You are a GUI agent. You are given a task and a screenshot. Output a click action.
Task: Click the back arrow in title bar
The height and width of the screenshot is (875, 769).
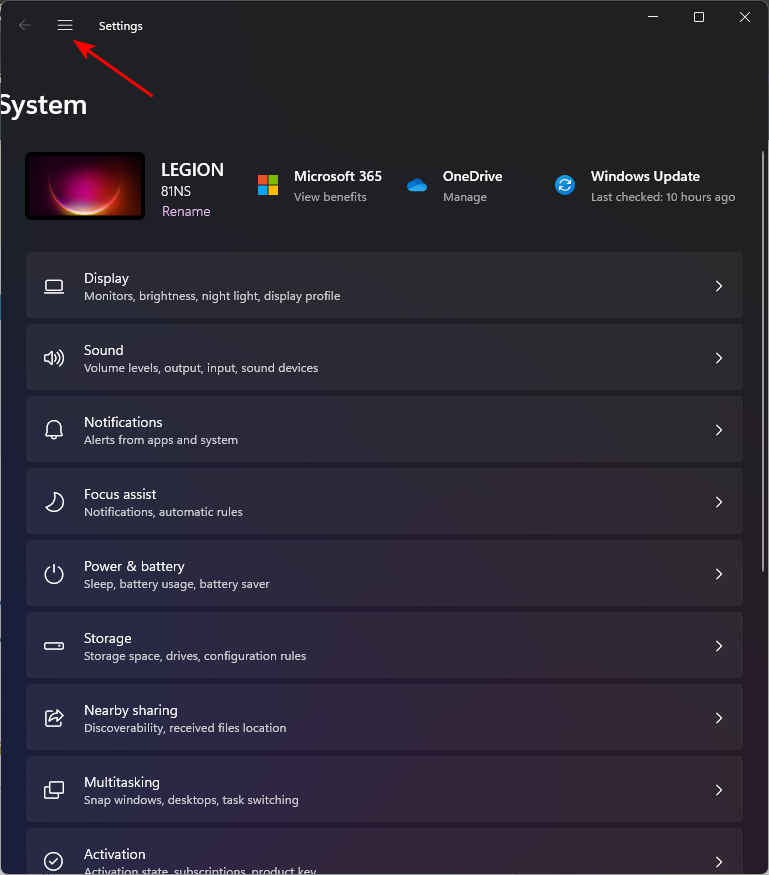pyautogui.click(x=25, y=26)
